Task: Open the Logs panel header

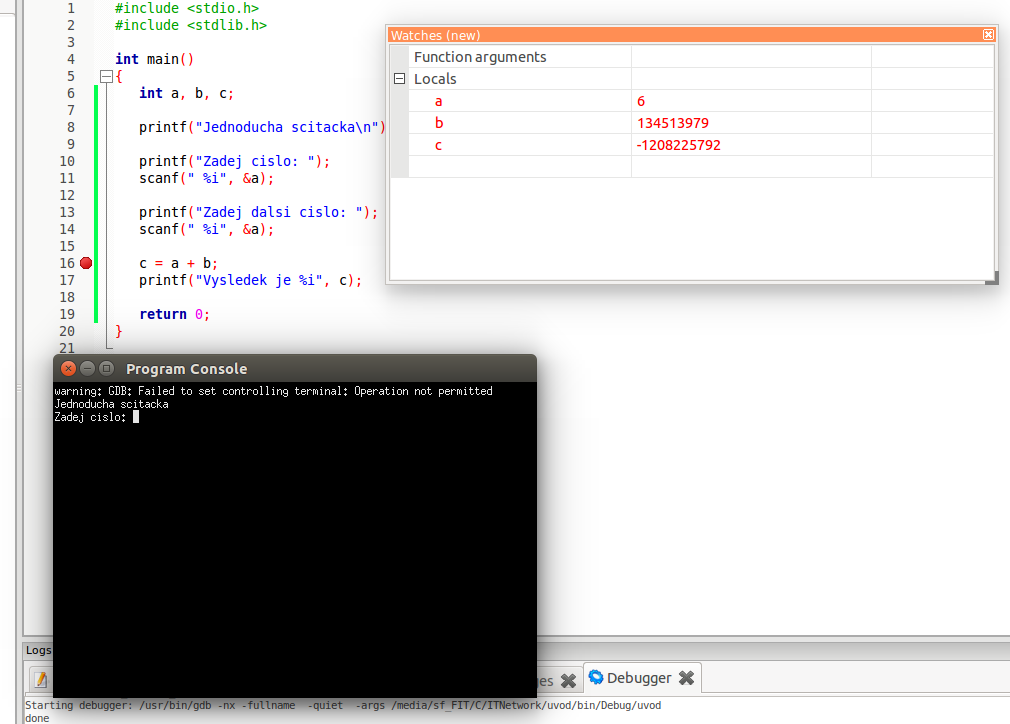Action: (38, 650)
